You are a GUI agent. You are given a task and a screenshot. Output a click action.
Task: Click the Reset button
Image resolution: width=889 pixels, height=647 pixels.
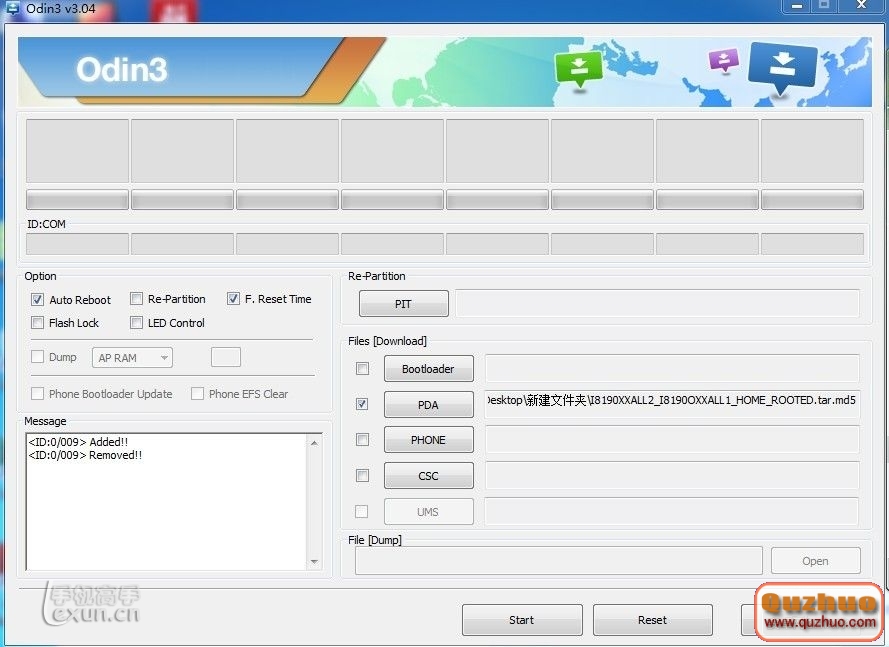tap(653, 620)
